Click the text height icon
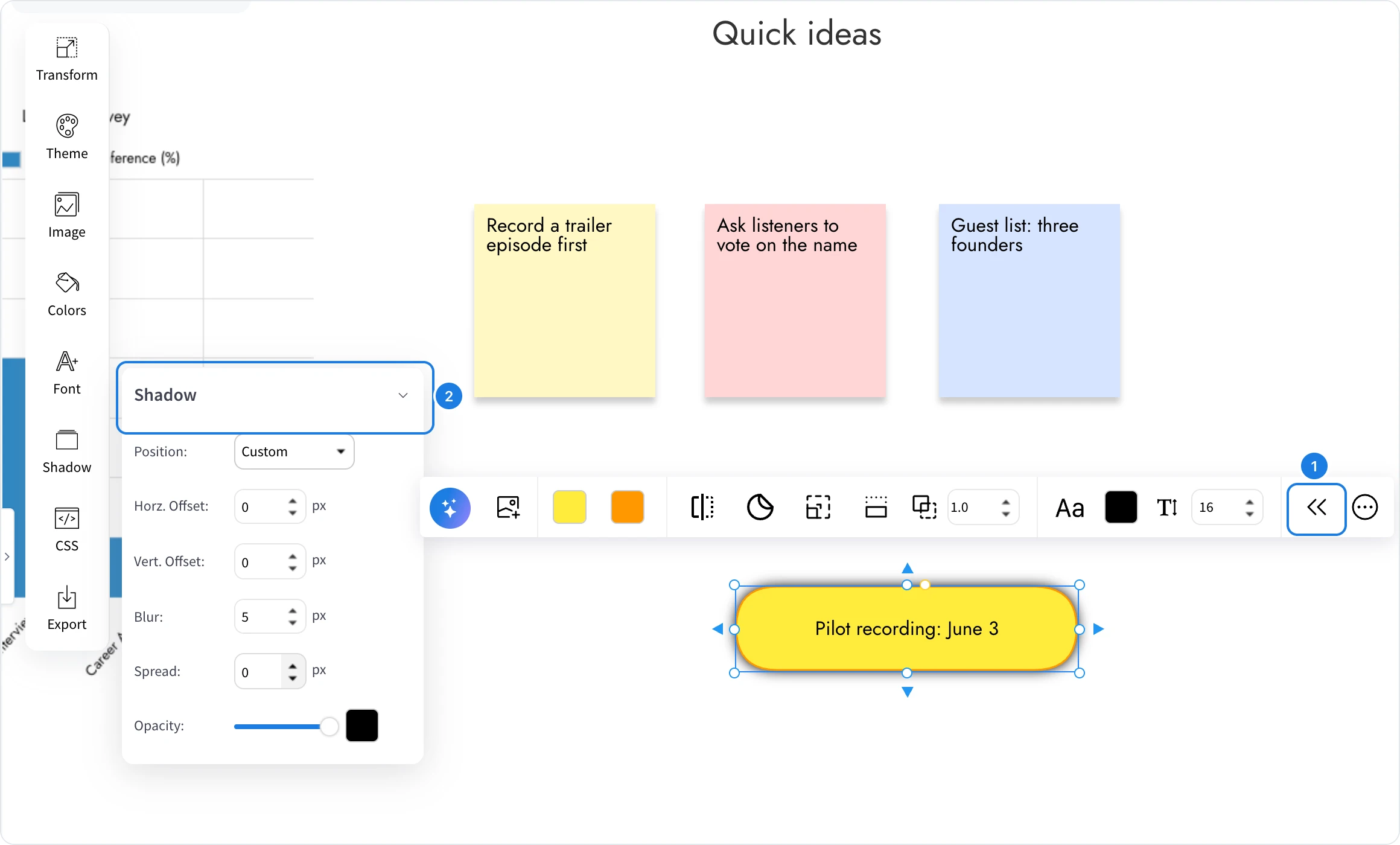The width and height of the screenshot is (1400, 845). 1167,508
